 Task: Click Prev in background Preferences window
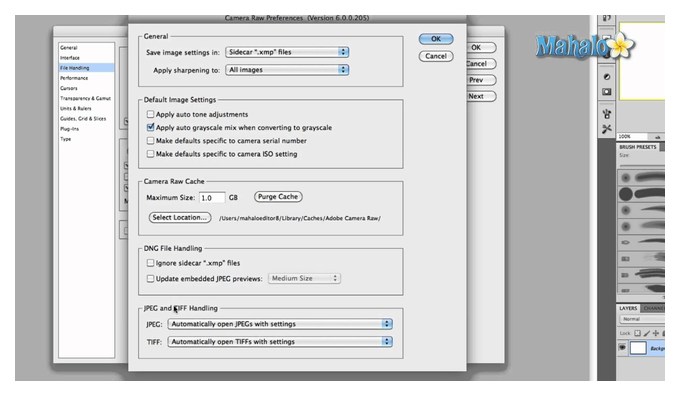pos(481,80)
